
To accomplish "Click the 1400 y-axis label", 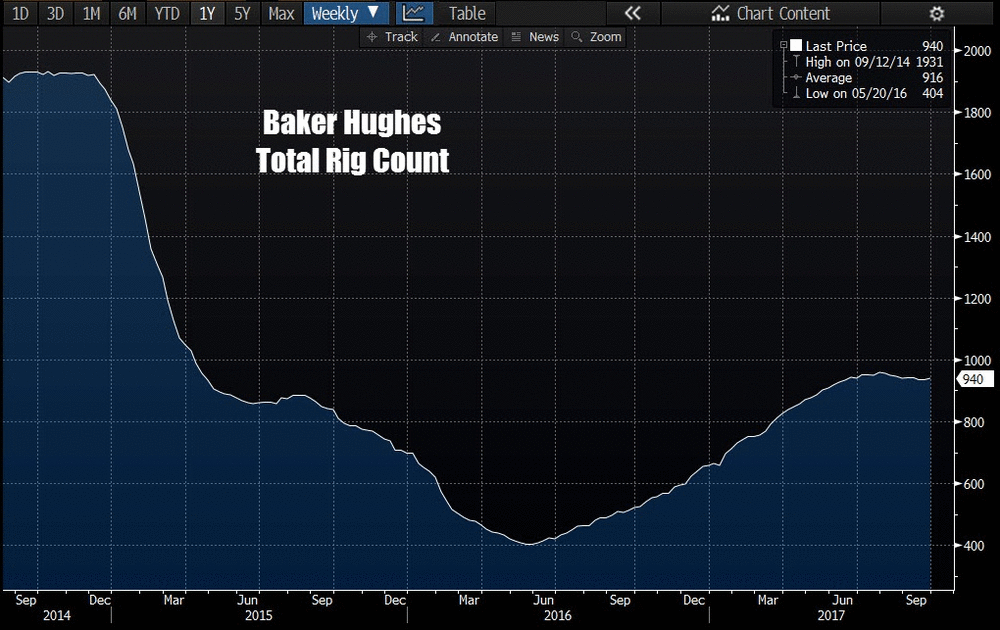I will tap(977, 237).
